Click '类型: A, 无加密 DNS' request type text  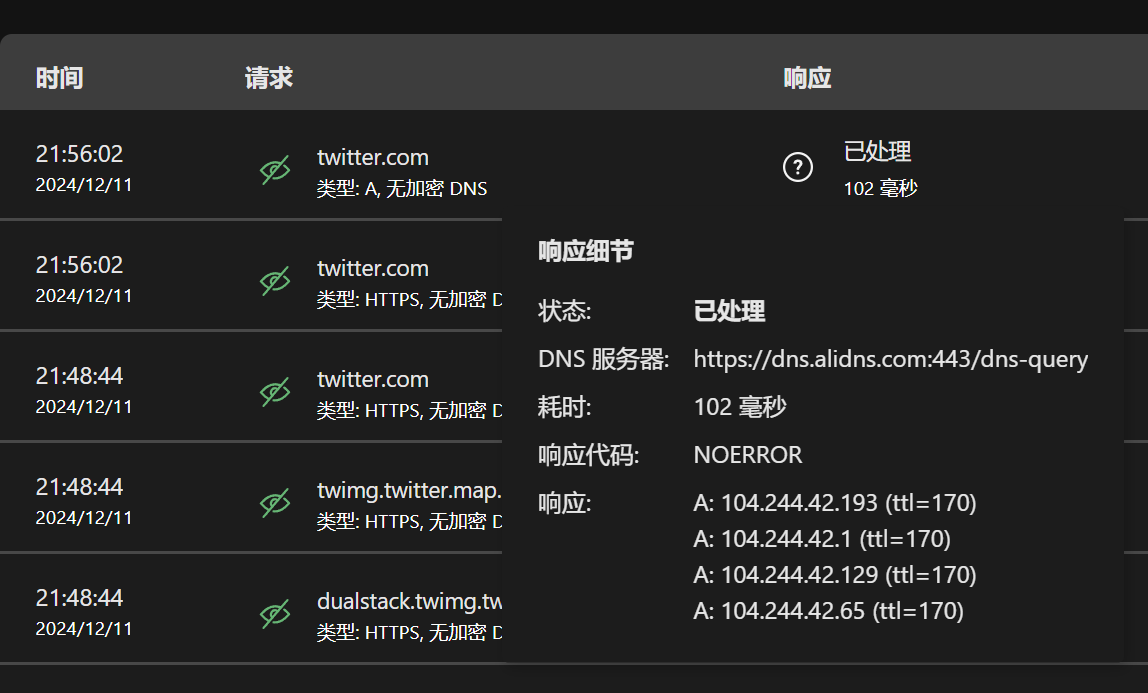(x=402, y=189)
